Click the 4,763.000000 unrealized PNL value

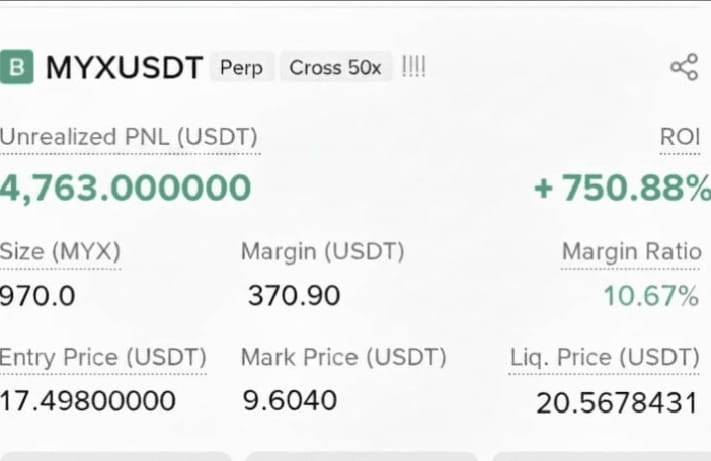point(125,188)
